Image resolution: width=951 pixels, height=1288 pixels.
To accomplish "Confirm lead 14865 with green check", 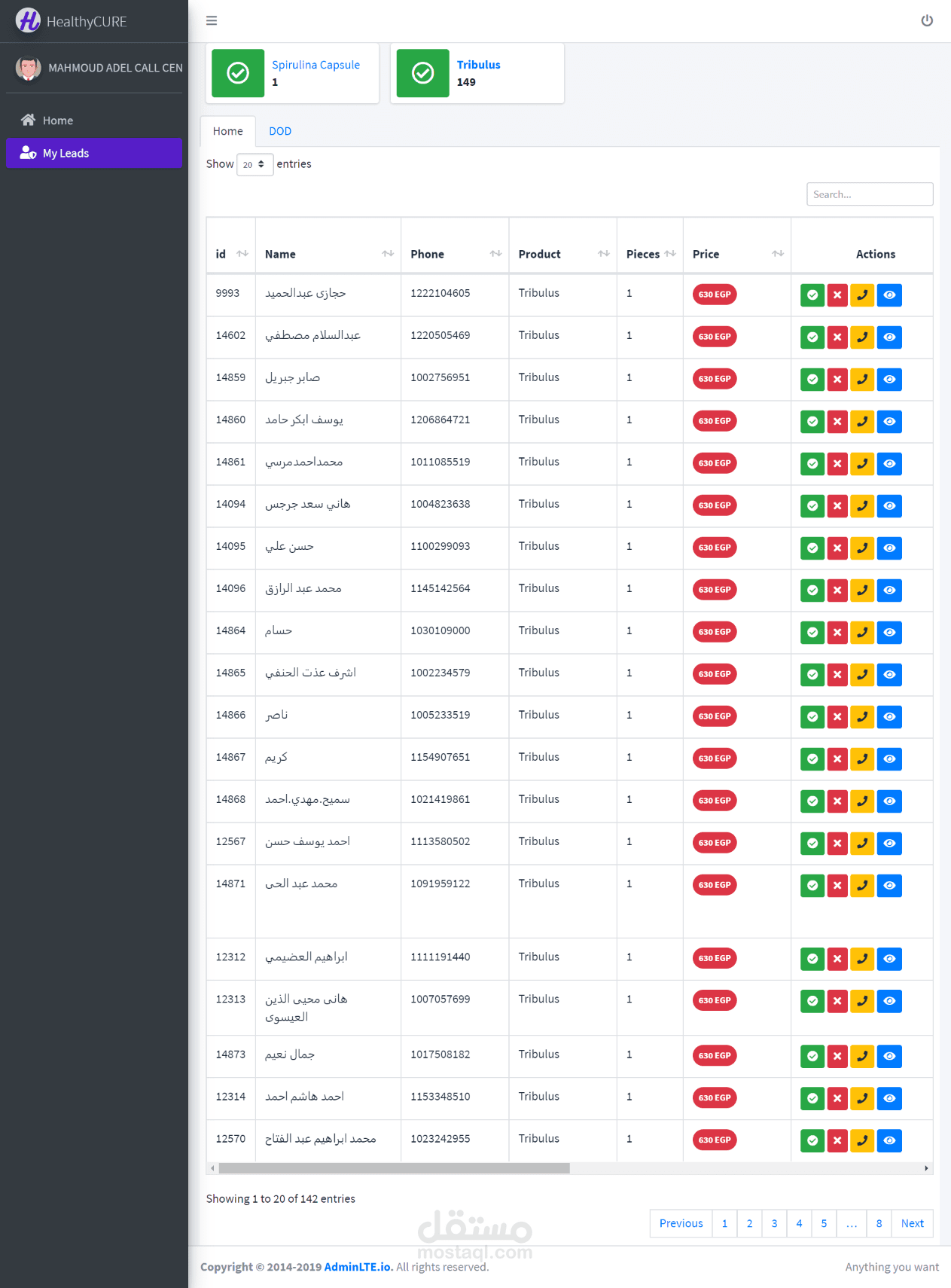I will coord(812,674).
